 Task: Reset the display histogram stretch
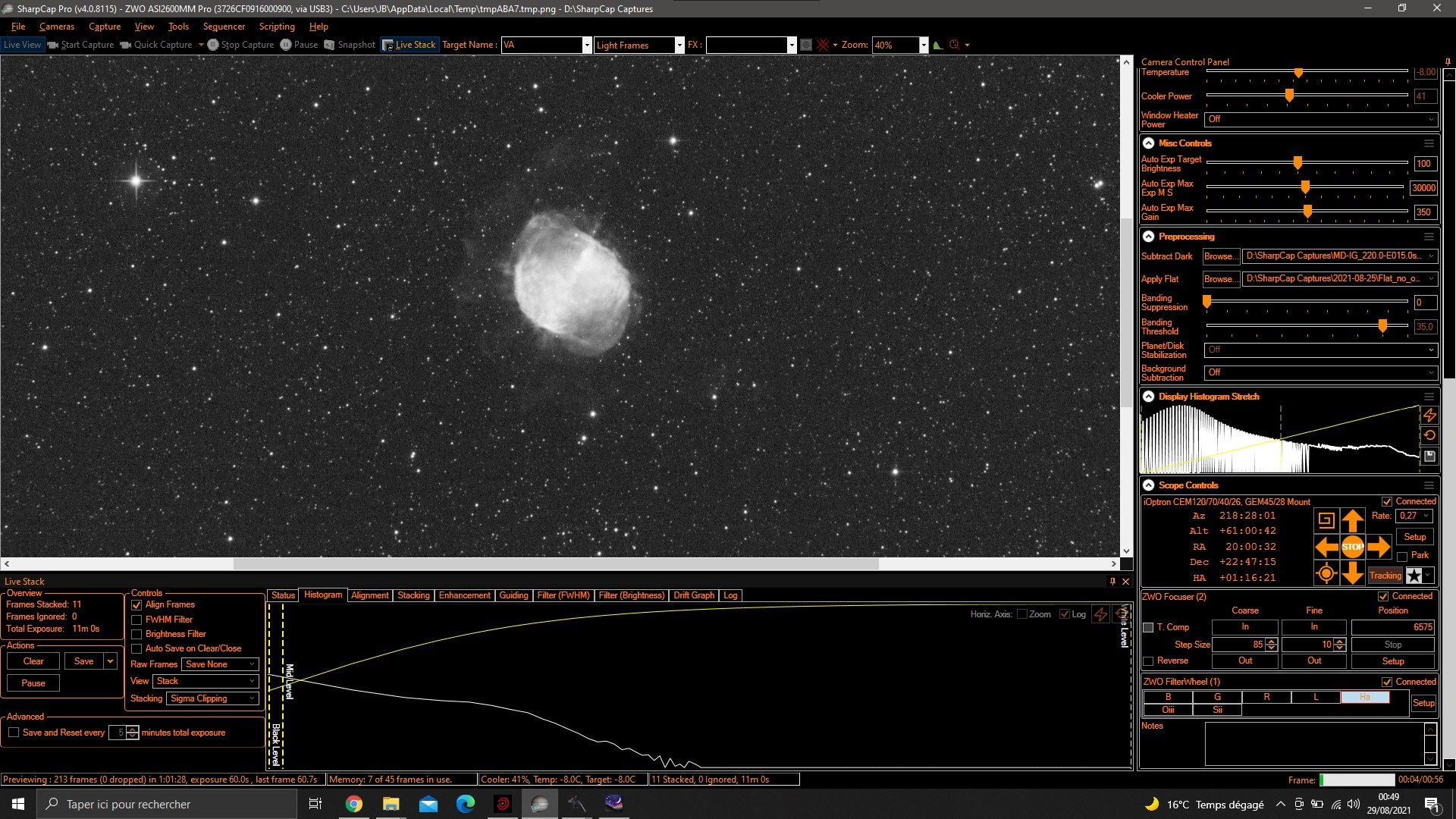pyautogui.click(x=1429, y=435)
